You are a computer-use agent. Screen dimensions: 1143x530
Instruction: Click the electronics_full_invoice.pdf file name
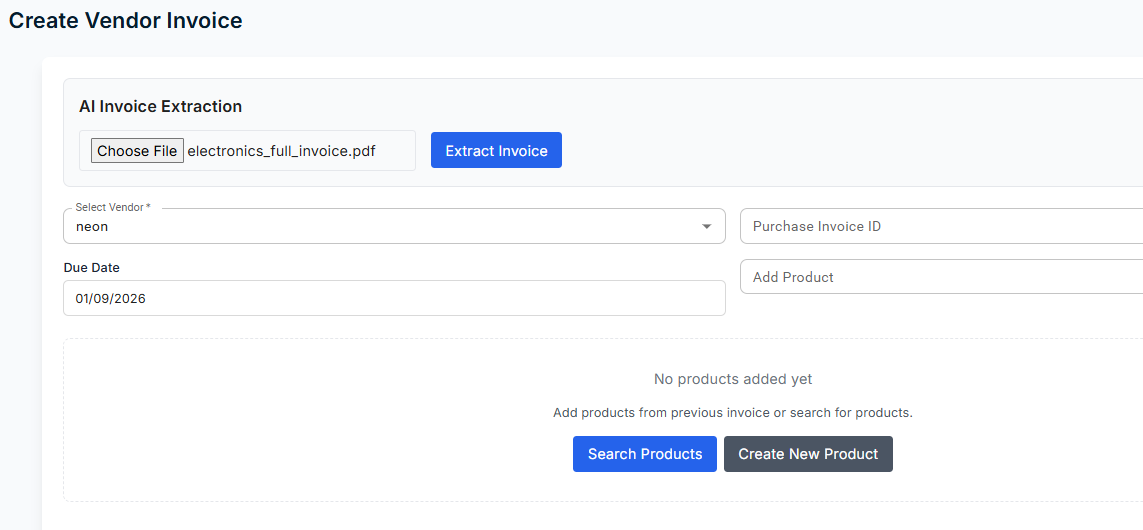(x=281, y=152)
